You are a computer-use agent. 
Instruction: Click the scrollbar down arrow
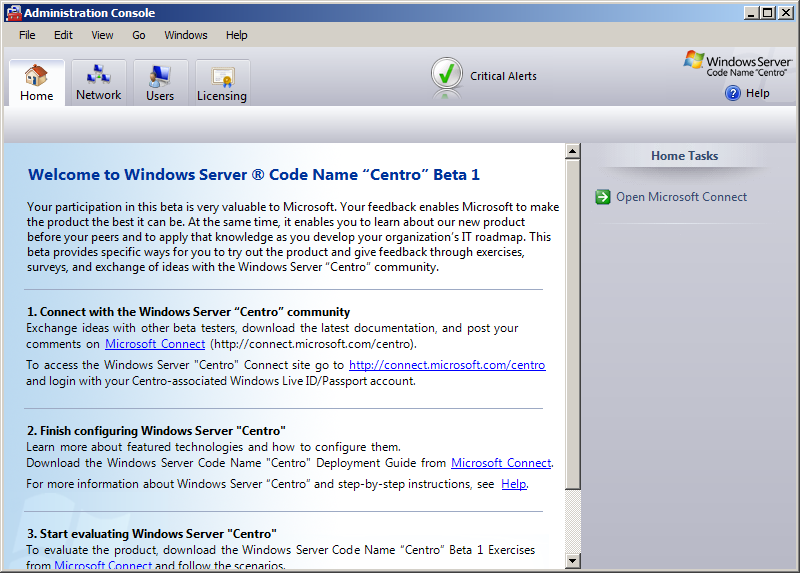[x=573, y=561]
